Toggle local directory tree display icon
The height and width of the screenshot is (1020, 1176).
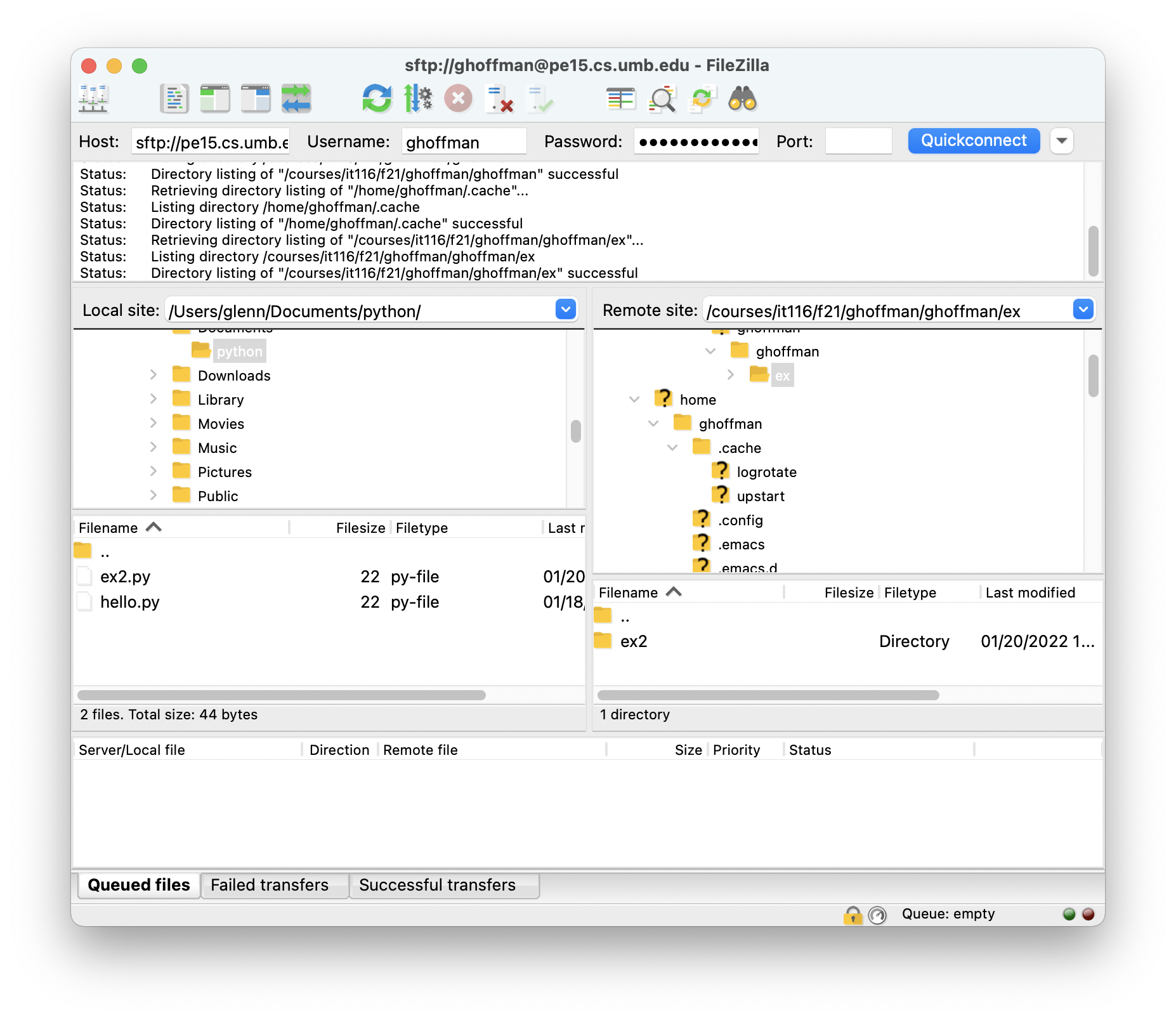pos(214,99)
